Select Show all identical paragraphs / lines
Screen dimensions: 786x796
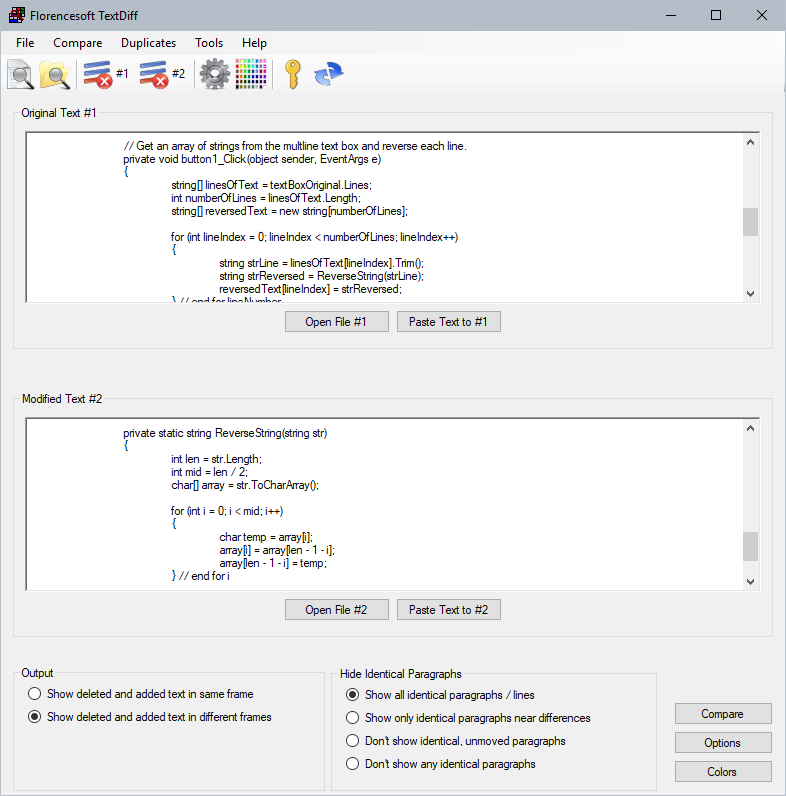coord(440,695)
